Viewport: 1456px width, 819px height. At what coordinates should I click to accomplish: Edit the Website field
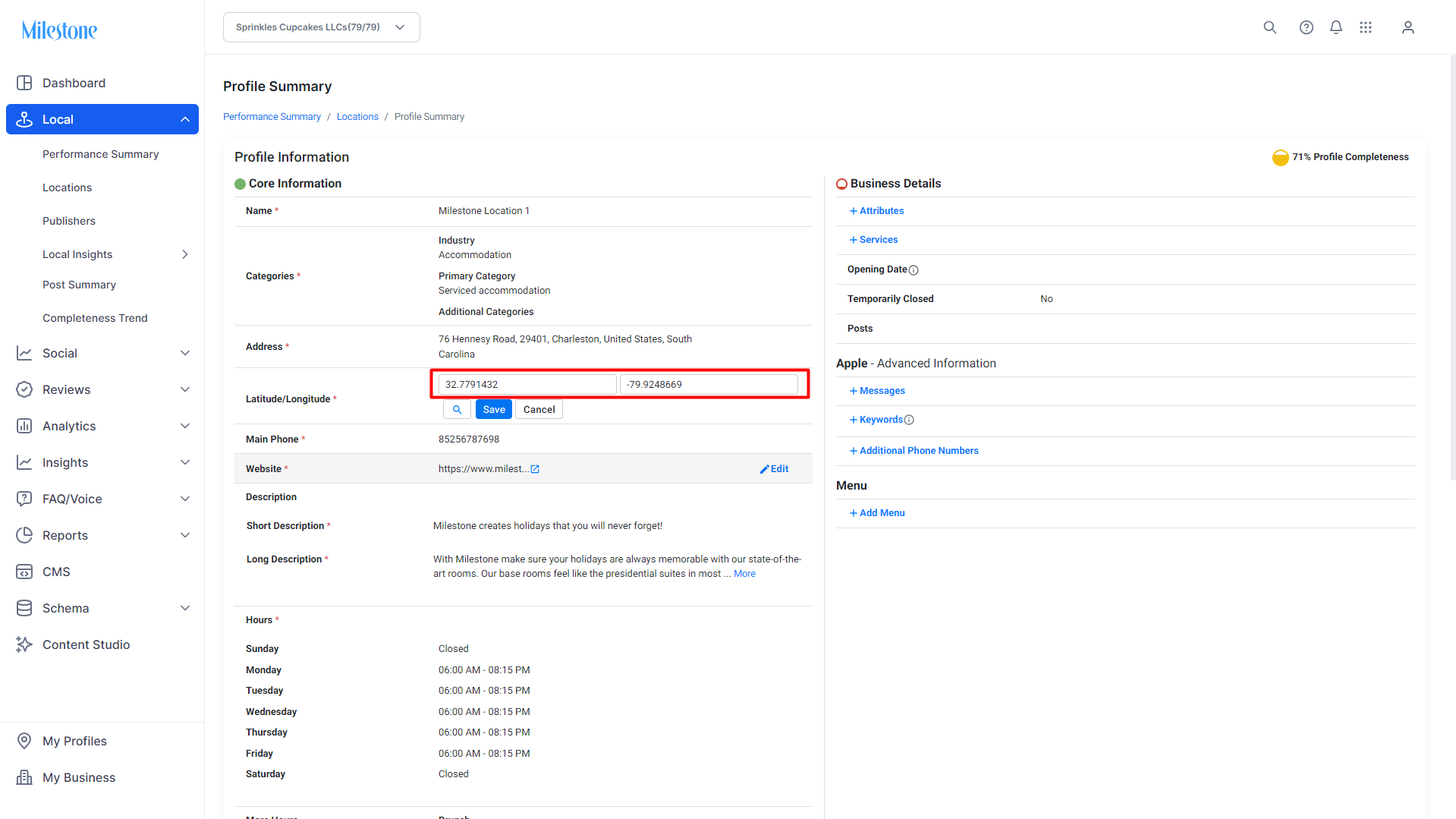pos(775,469)
